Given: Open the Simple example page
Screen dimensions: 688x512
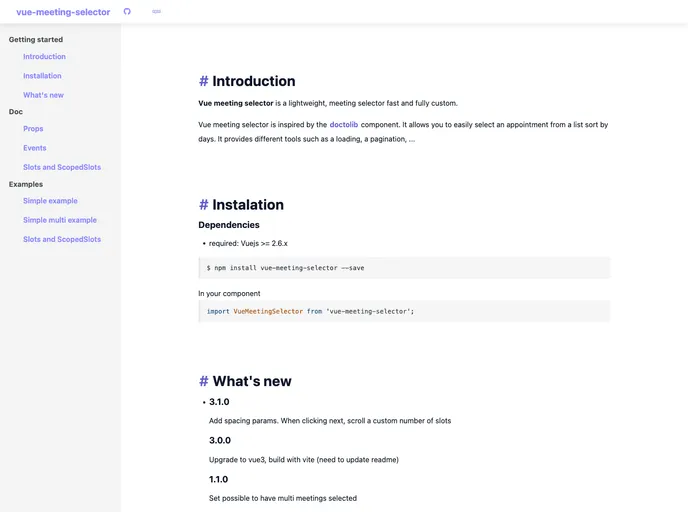Looking at the screenshot, I should [x=50, y=201].
